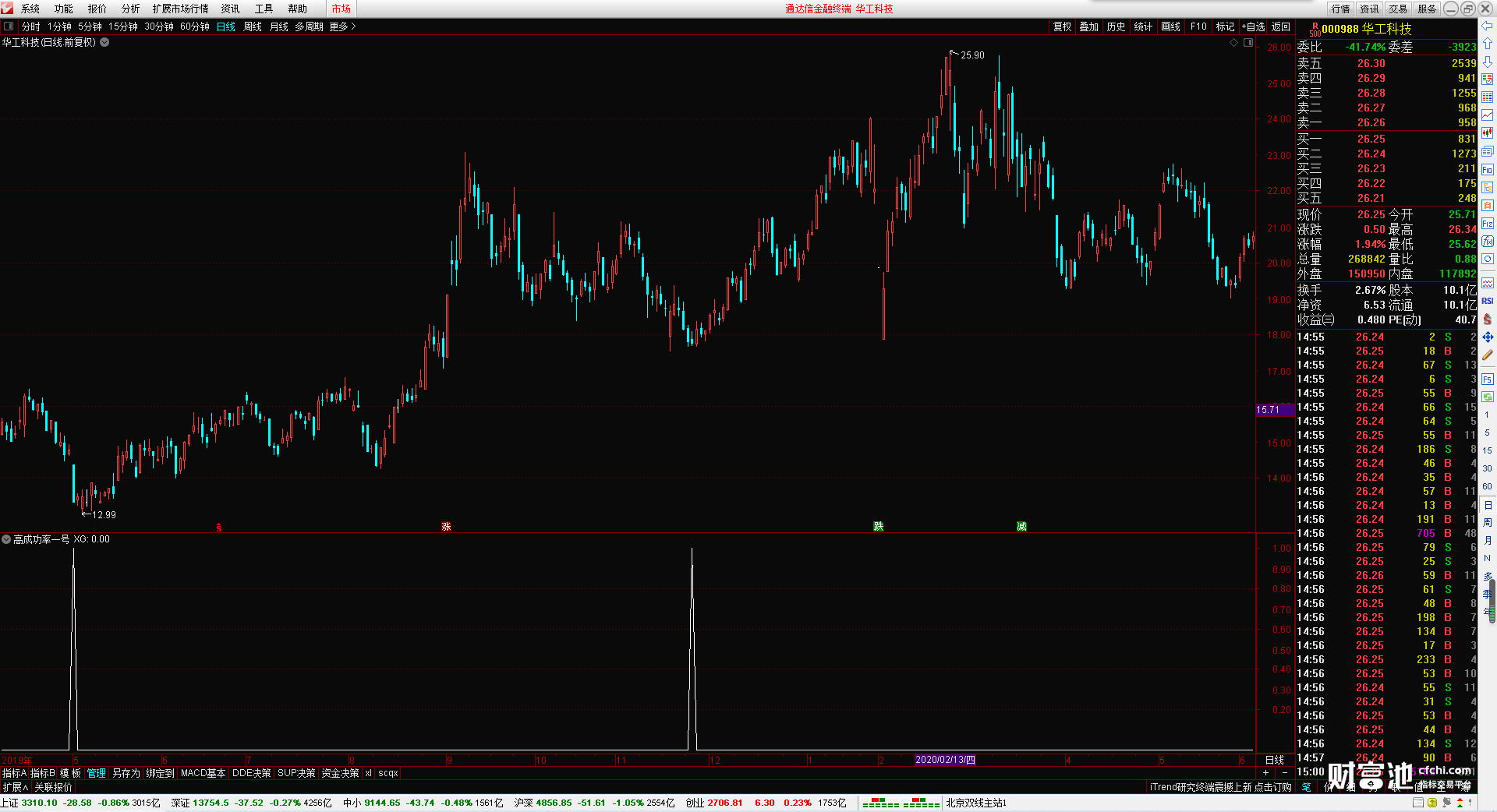
Task: Open the candlestick chart sidebar icon
Action: (x=1488, y=133)
